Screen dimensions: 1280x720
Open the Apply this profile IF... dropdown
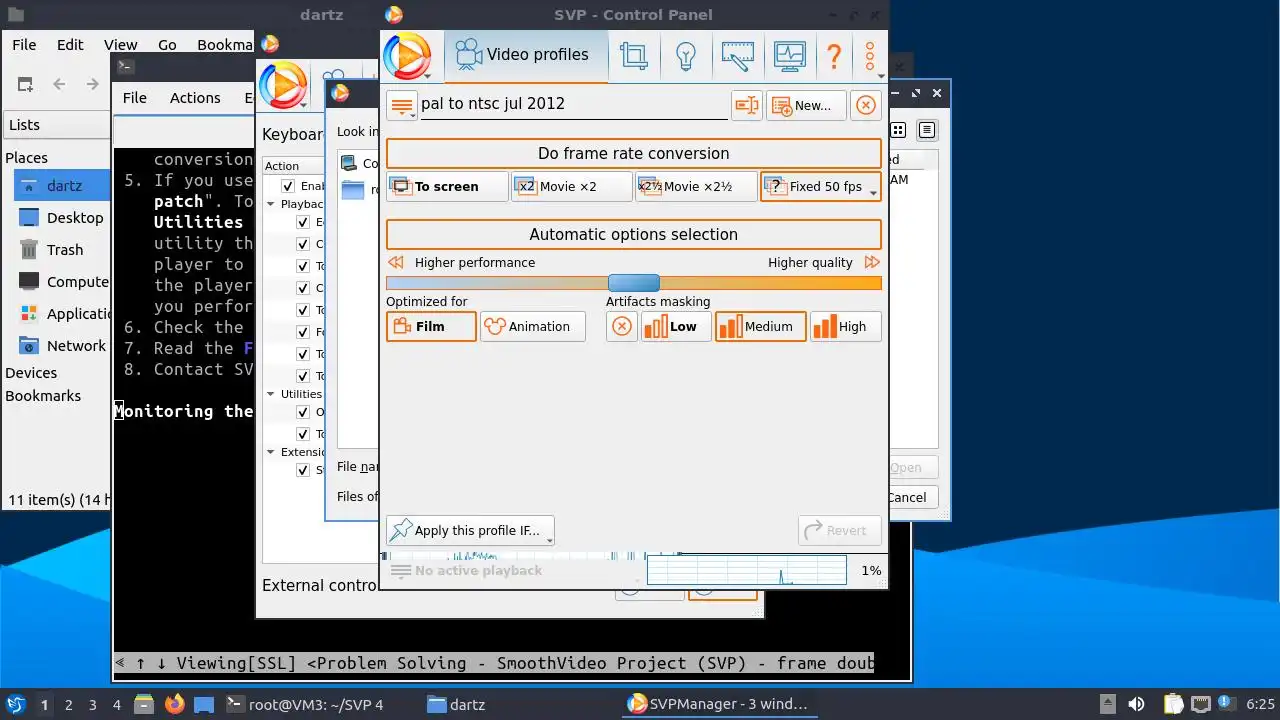[x=470, y=531]
